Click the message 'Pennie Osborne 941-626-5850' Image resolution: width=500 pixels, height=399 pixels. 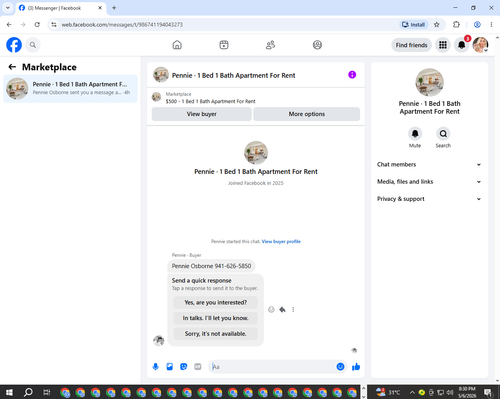coord(211,266)
